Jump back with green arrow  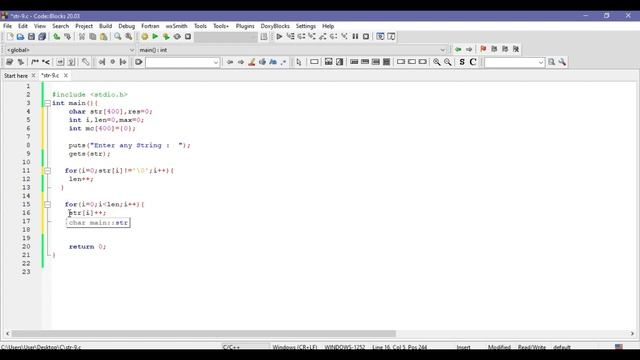point(458,49)
